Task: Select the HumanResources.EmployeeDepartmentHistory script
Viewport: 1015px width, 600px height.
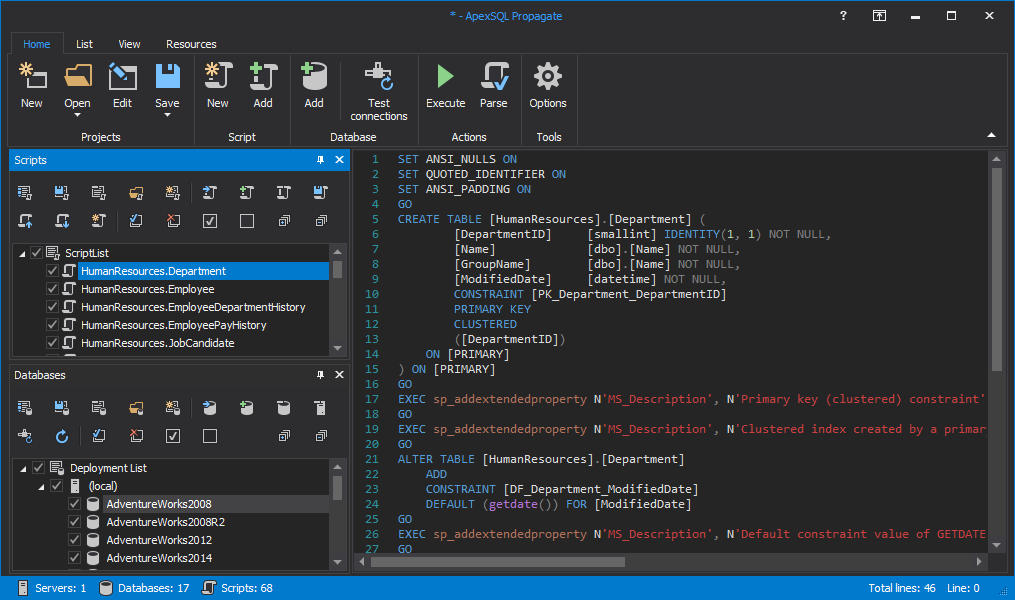Action: click(x=193, y=307)
